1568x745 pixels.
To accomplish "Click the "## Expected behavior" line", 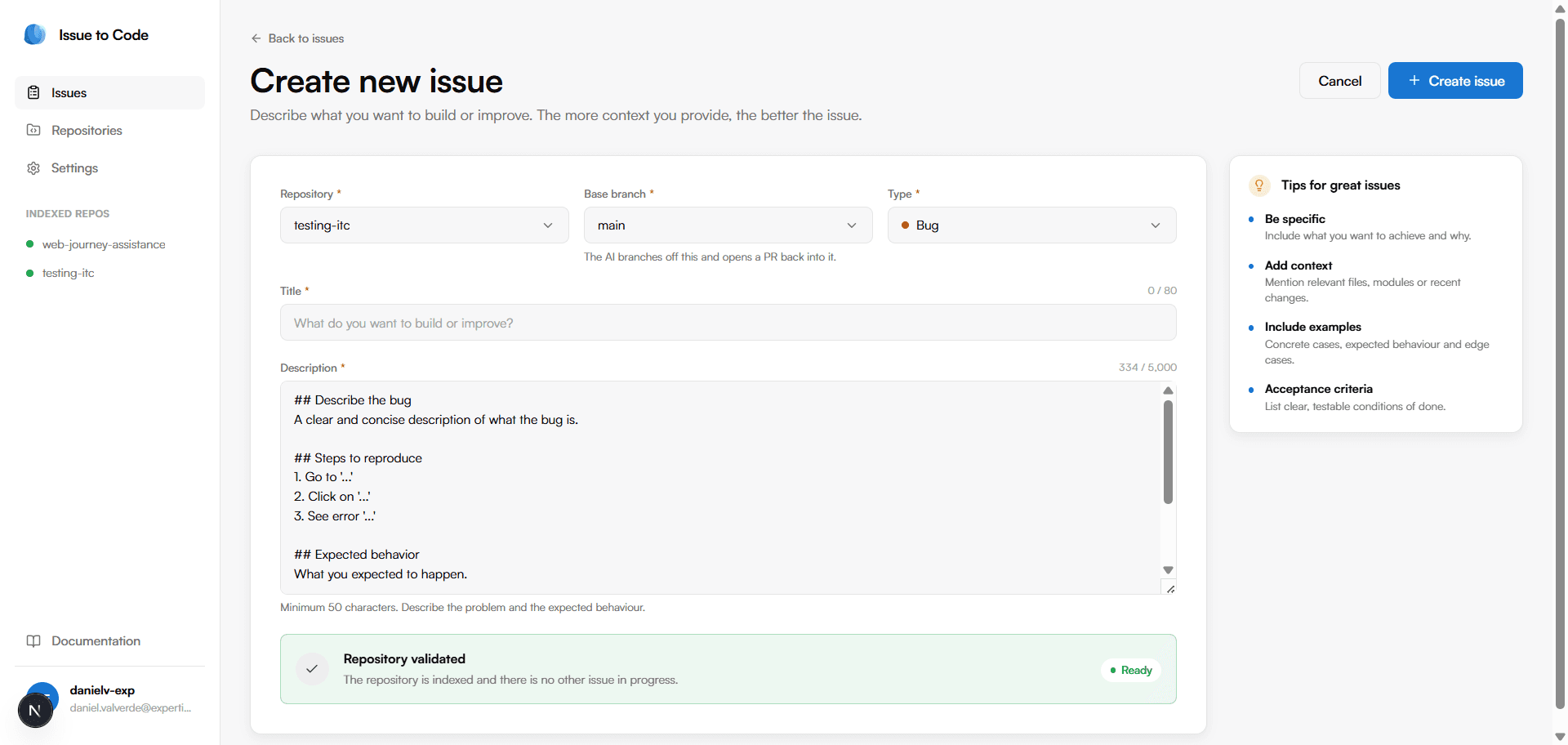I will pos(356,555).
